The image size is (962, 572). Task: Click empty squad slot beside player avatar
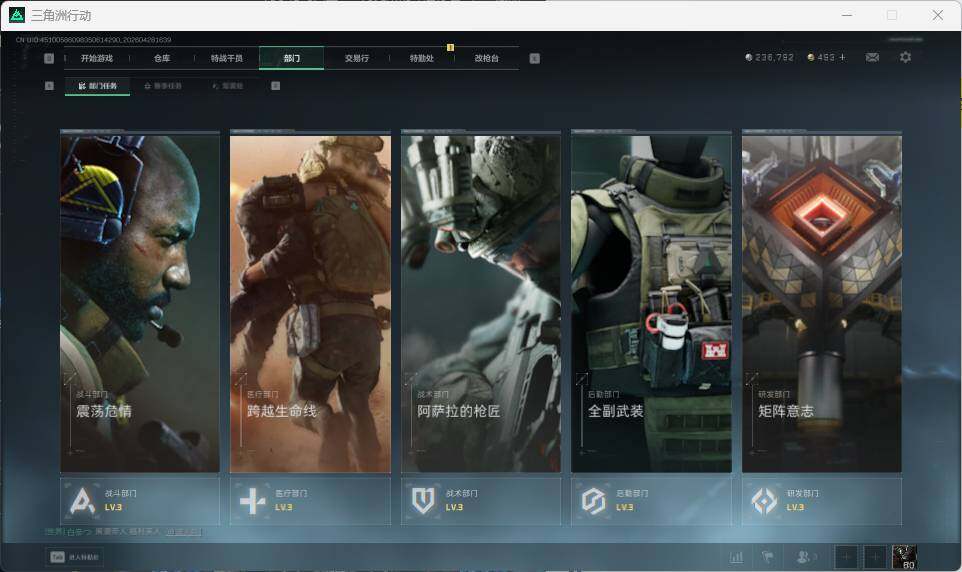[875, 557]
